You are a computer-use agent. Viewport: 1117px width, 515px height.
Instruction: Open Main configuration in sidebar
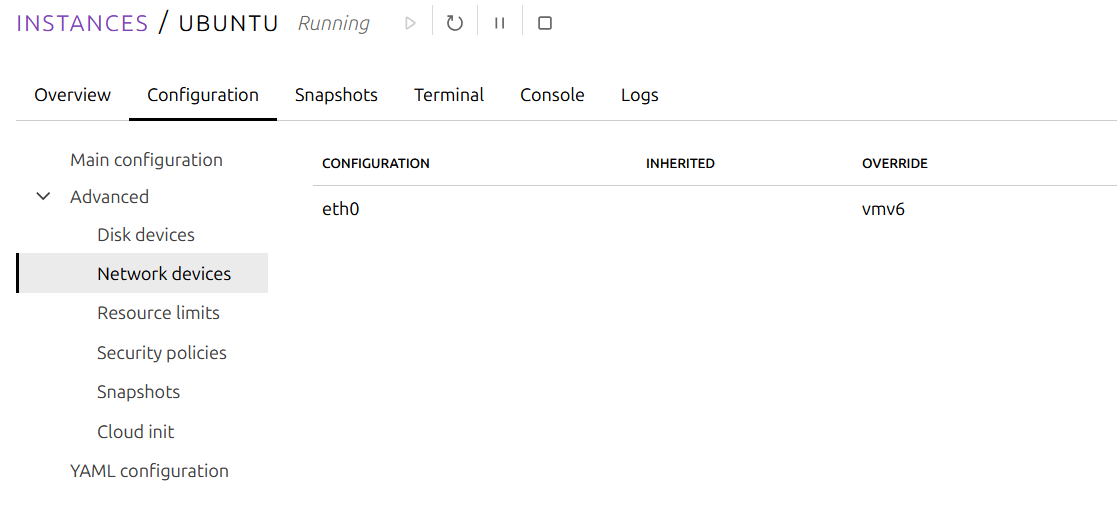click(146, 160)
